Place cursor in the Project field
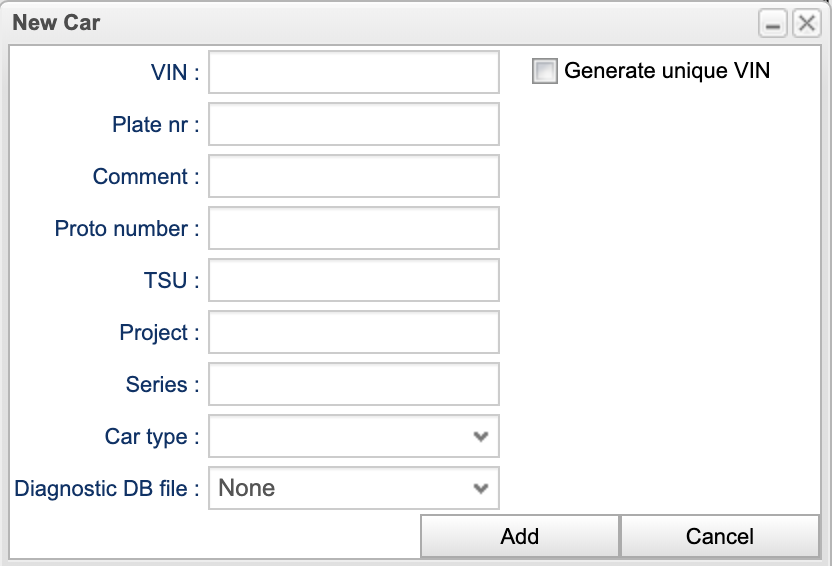Screen dimensions: 832x566 pos(354,332)
